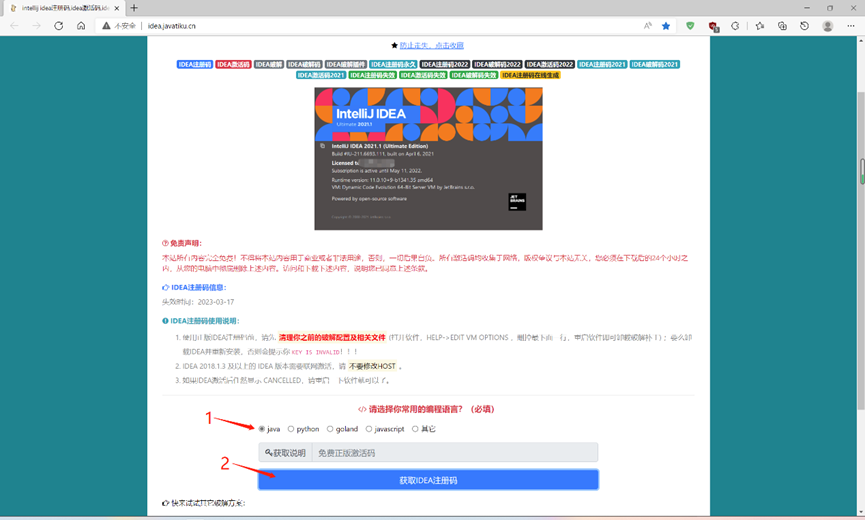
Task: Open the collections icon
Action: (782, 26)
